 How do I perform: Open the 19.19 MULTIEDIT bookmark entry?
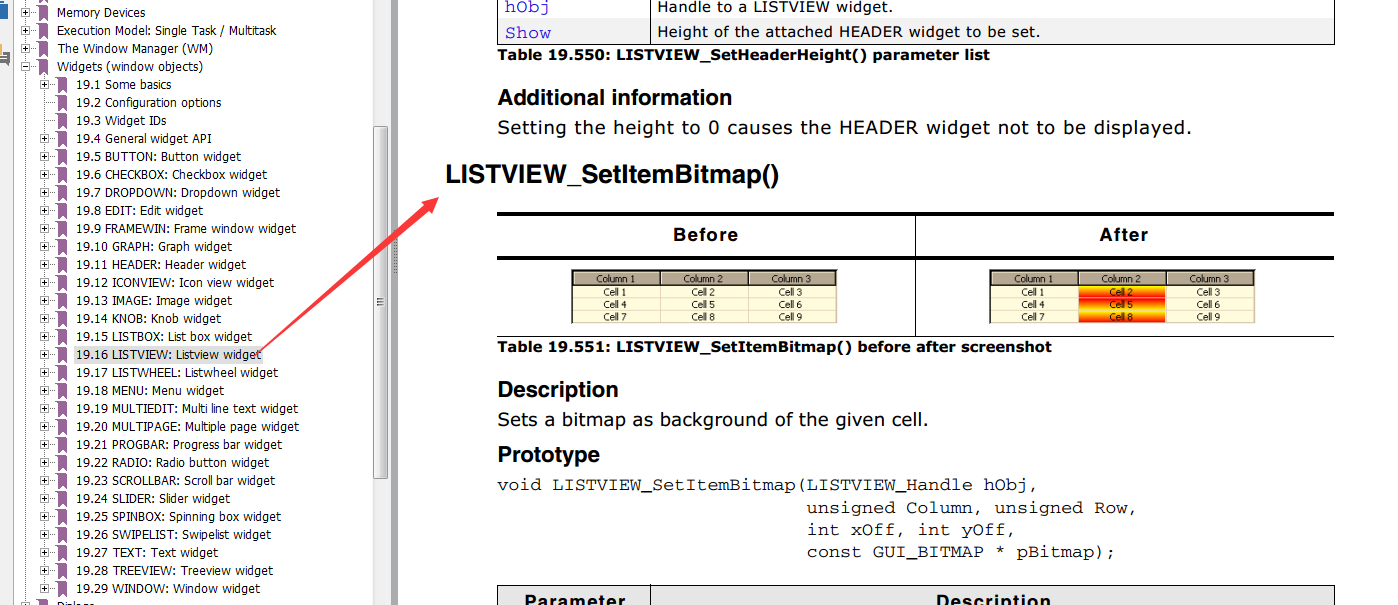tap(187, 409)
